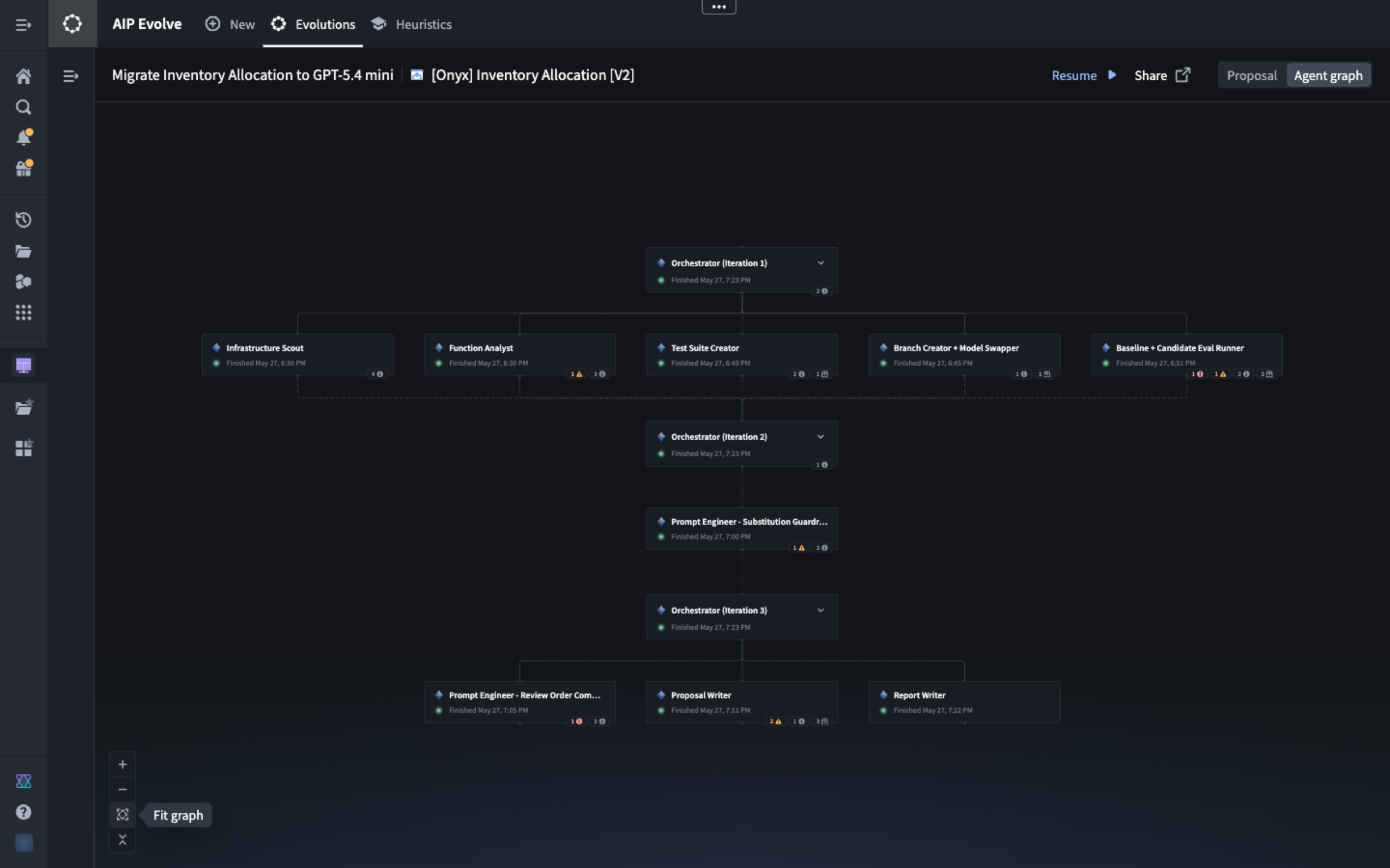Viewport: 1390px width, 868px height.
Task: Collapse Orchestrator (Iteration 1) chevron
Action: point(820,263)
